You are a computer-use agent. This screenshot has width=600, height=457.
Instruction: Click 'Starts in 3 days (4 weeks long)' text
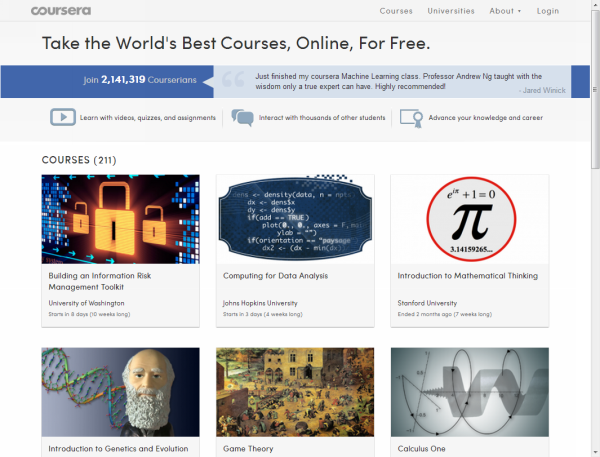coord(262,314)
